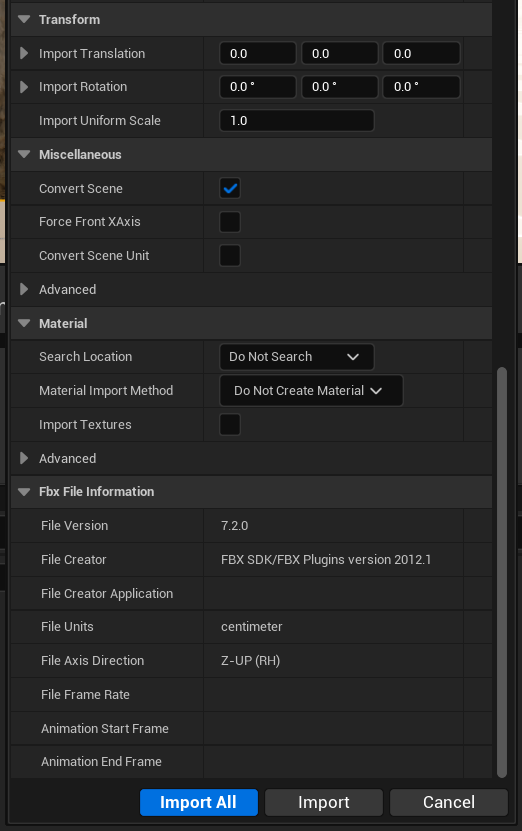This screenshot has height=831, width=522.
Task: Collapse the Transform section
Action: coord(24,20)
